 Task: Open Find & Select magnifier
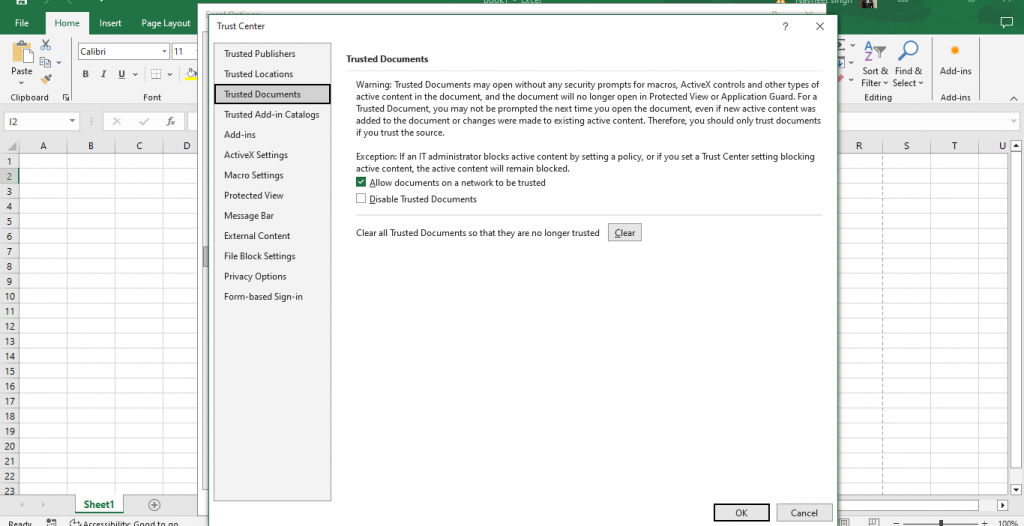[x=908, y=64]
